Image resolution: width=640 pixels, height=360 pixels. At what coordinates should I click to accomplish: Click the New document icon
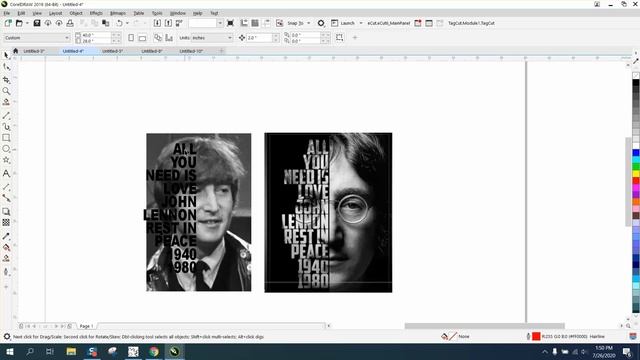(8, 23)
